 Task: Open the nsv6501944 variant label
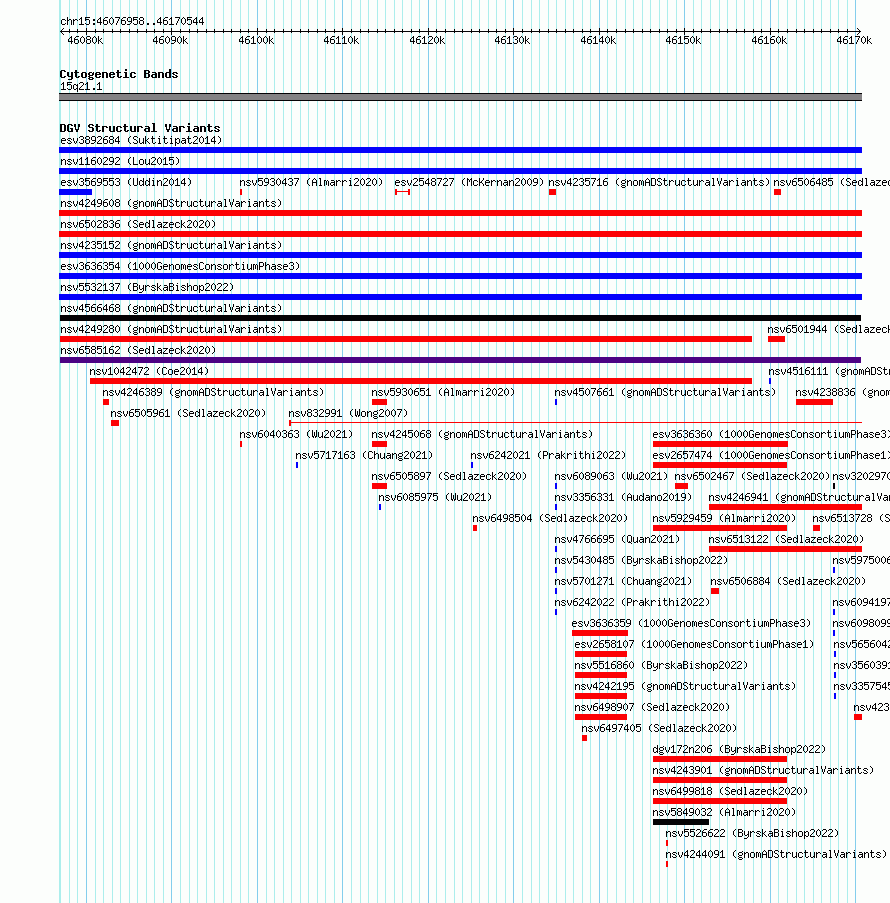(828, 329)
